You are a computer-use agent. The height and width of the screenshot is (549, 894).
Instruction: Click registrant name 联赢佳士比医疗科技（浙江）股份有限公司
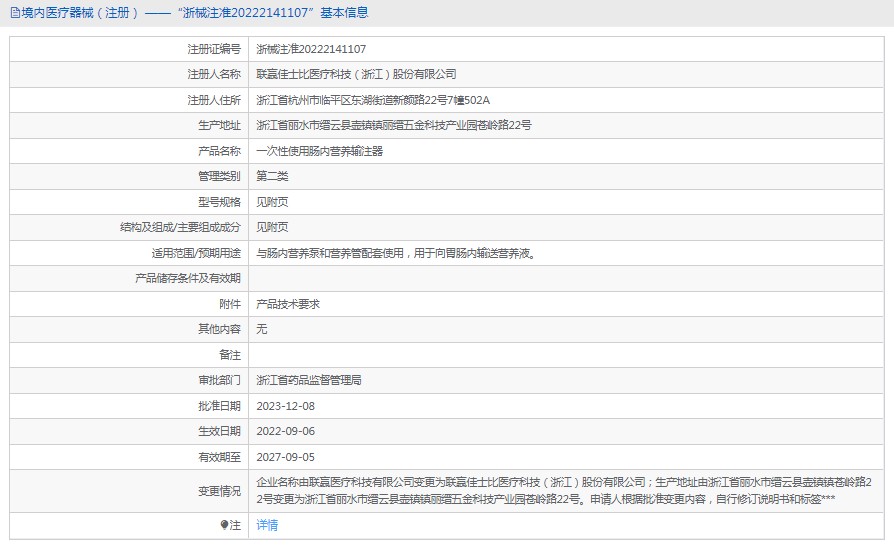[356, 74]
